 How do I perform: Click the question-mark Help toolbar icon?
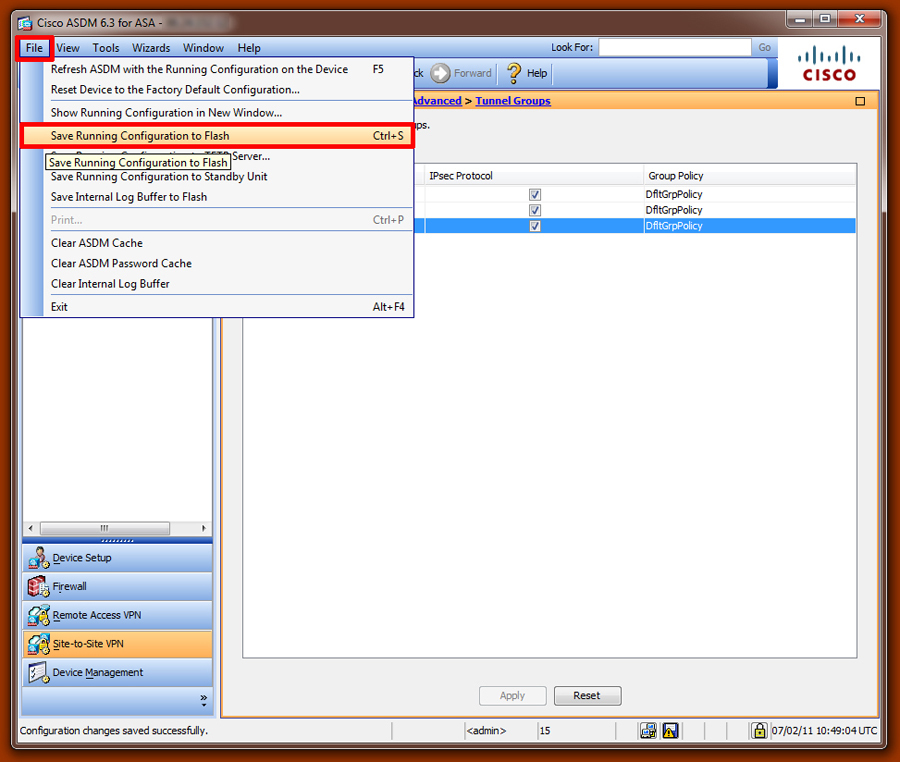[x=514, y=73]
